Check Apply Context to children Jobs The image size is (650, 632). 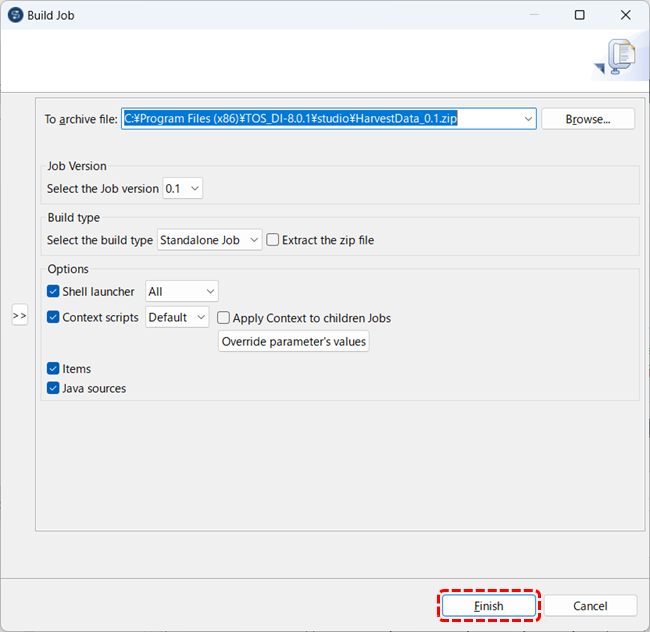(223, 318)
